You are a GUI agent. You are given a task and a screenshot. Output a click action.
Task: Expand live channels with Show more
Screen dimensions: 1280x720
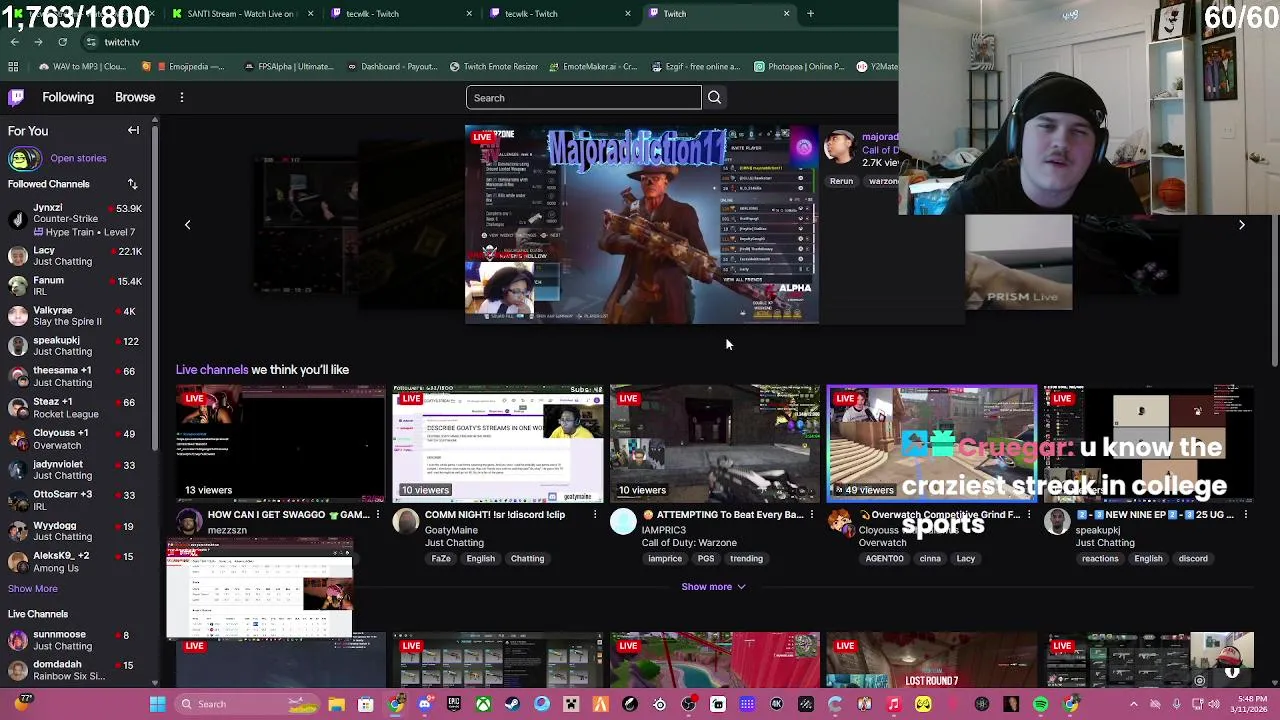point(713,587)
